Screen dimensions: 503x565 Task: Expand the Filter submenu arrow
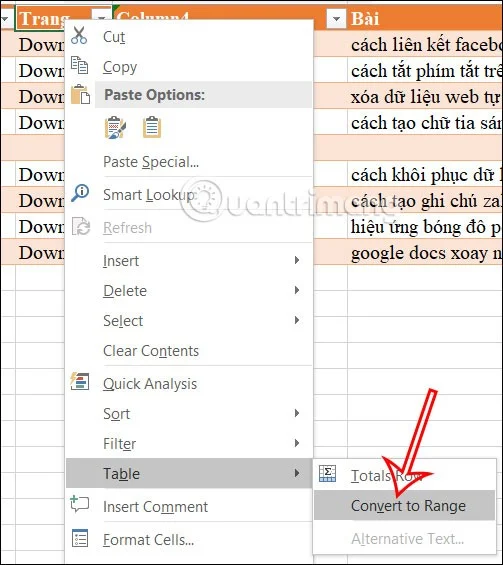point(297,443)
